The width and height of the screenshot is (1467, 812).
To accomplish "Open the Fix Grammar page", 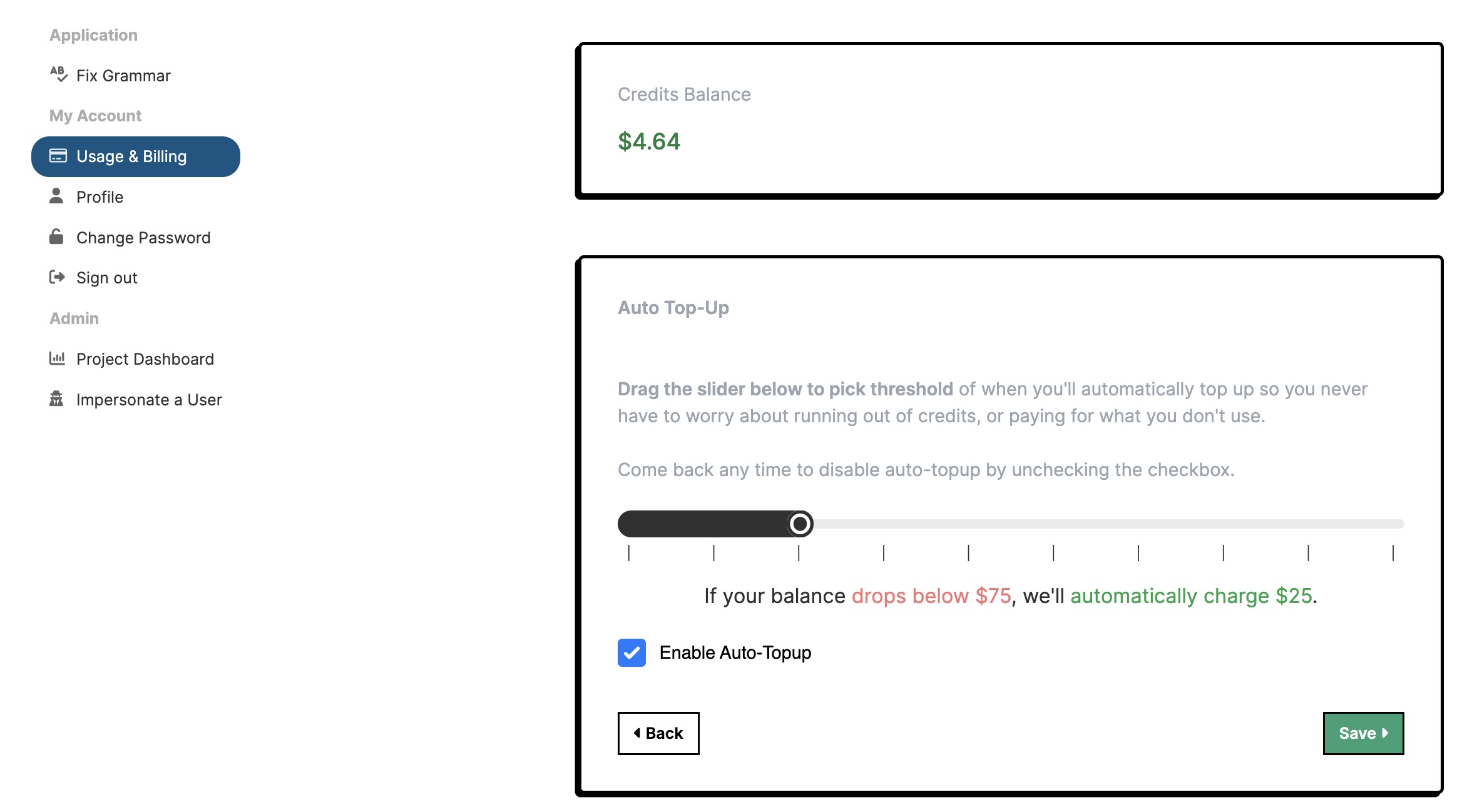I will tap(123, 76).
